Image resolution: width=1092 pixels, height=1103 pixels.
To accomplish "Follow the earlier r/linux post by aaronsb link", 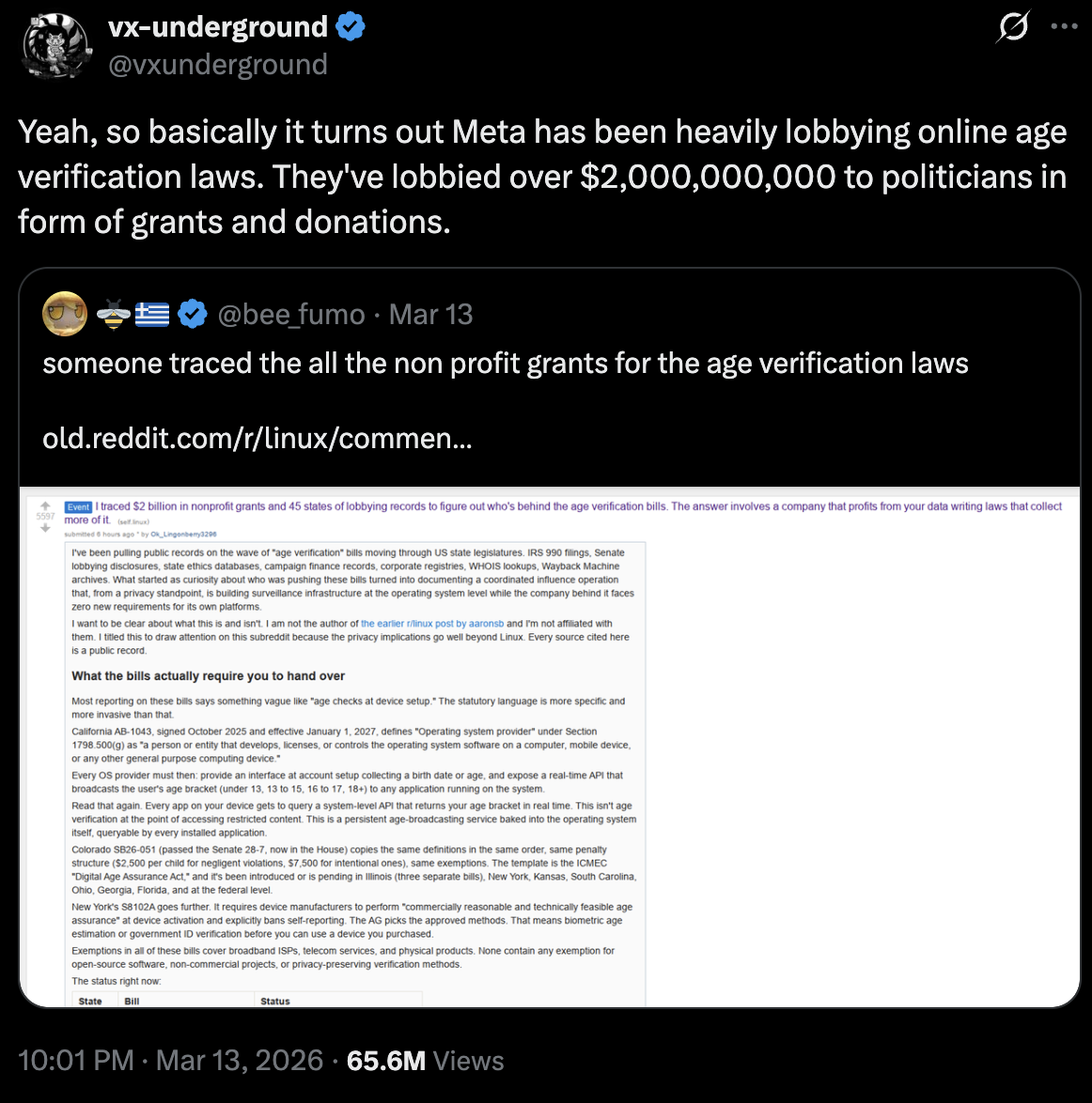I will pos(432,623).
